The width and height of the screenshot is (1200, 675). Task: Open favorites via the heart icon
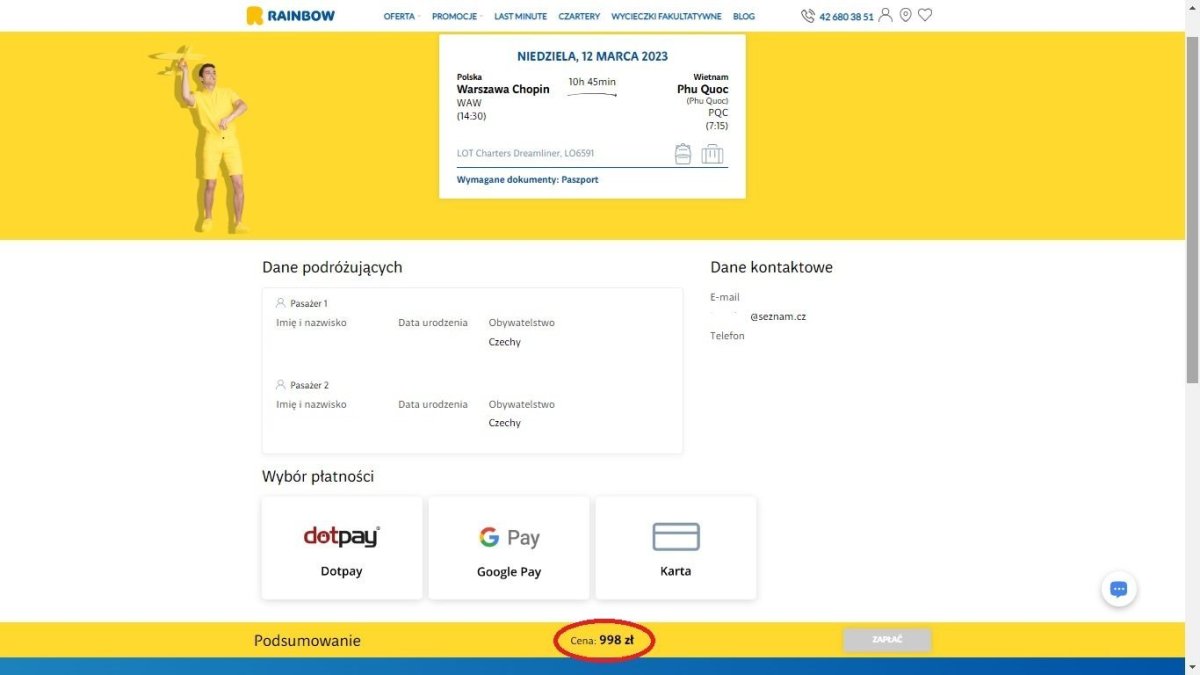coord(925,16)
